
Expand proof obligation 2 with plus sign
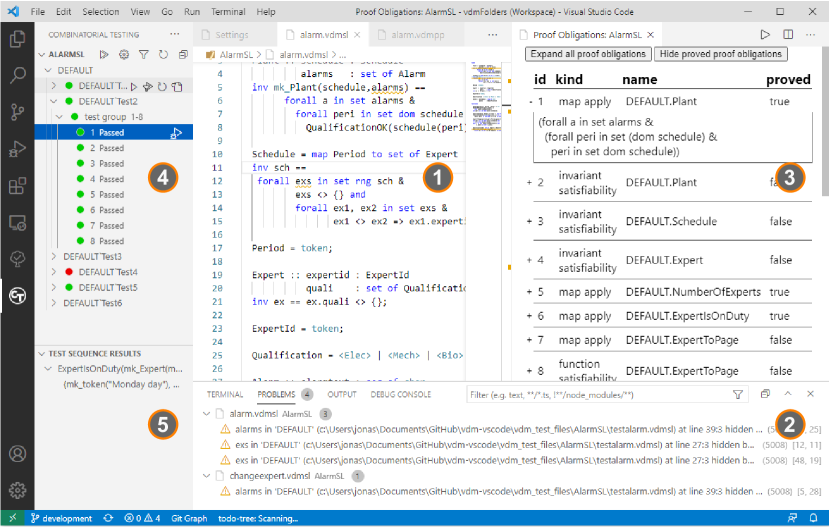pos(529,182)
